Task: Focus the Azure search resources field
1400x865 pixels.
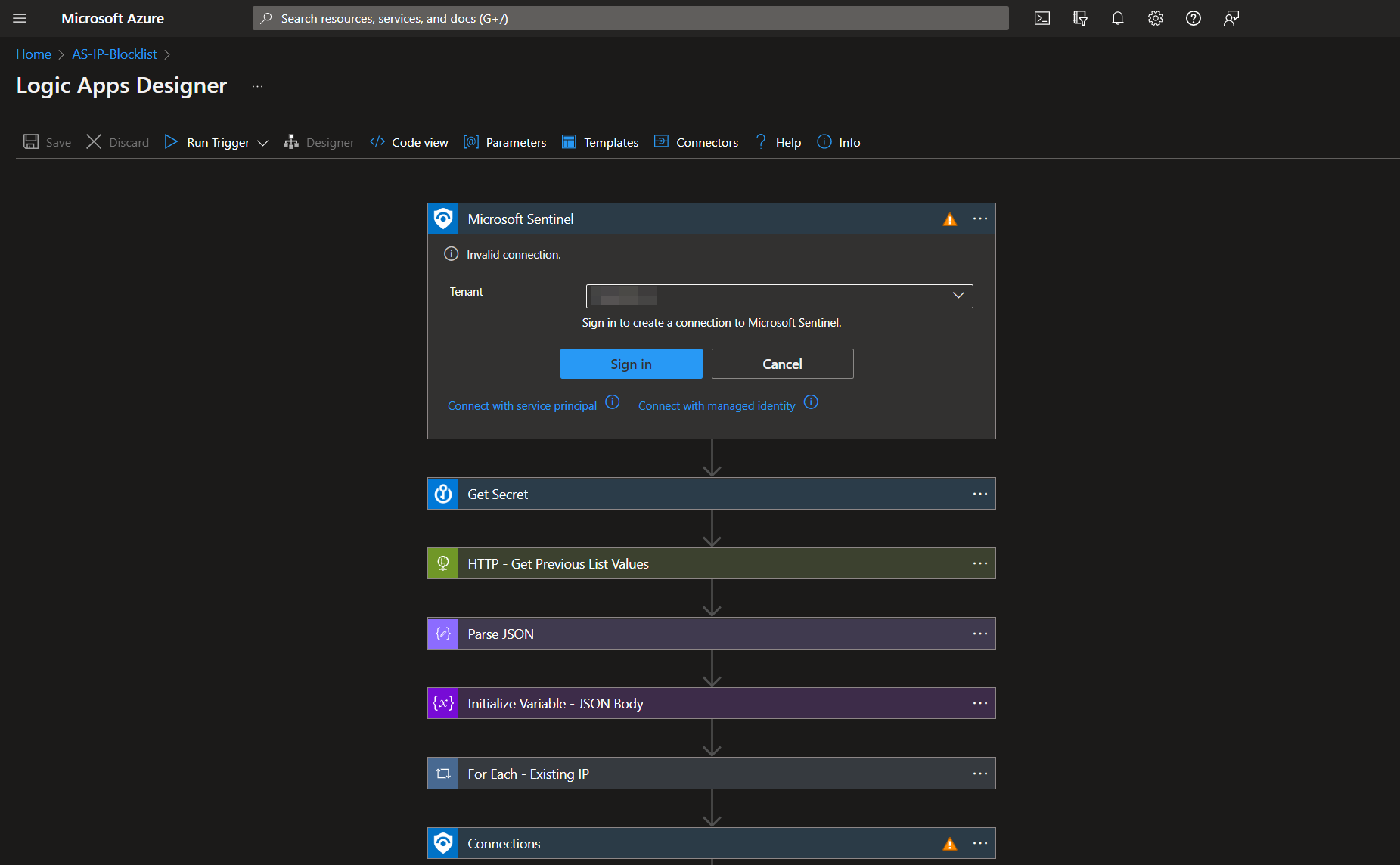Action: [x=630, y=18]
